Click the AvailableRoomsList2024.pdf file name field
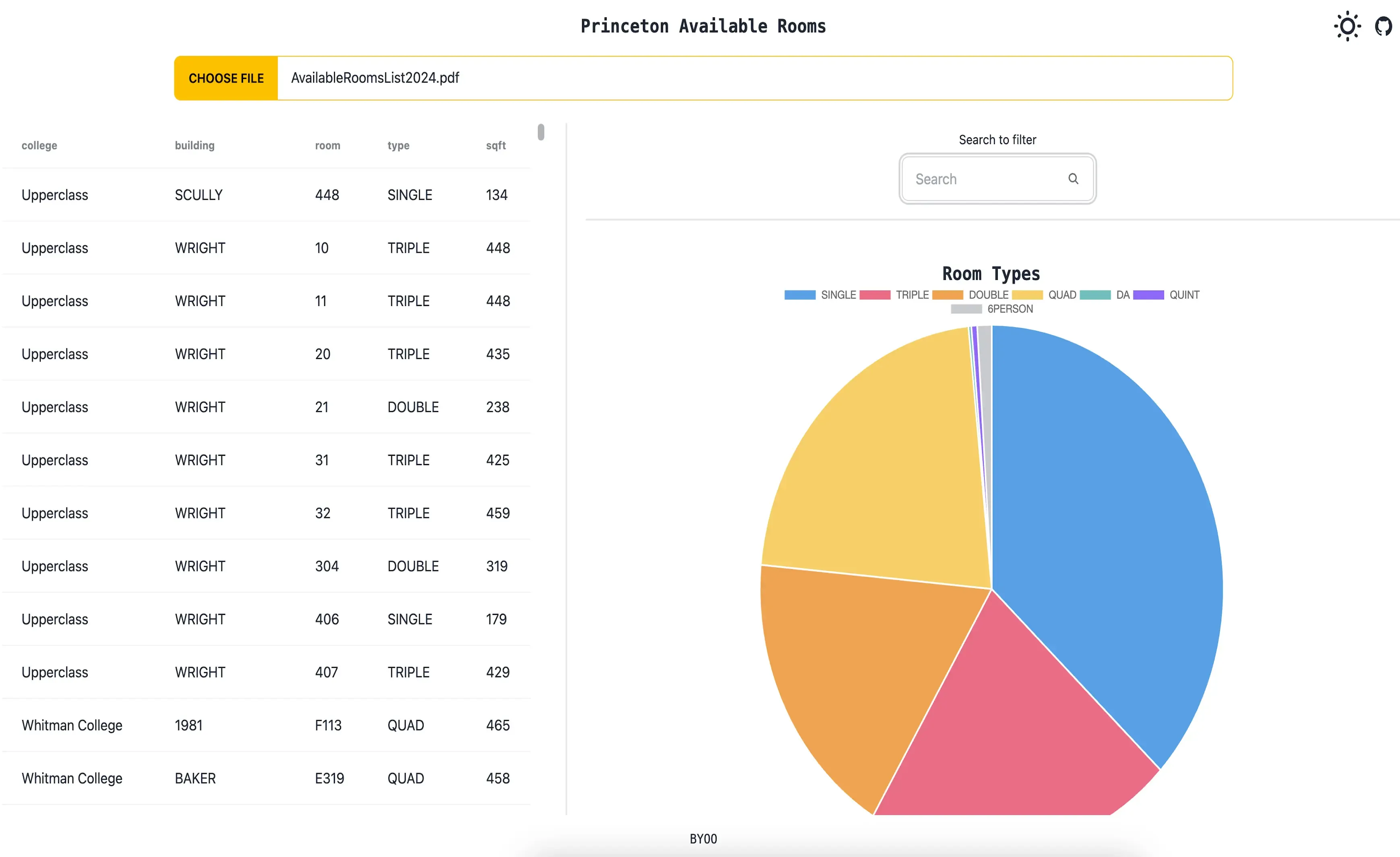1400x857 pixels. coord(755,78)
